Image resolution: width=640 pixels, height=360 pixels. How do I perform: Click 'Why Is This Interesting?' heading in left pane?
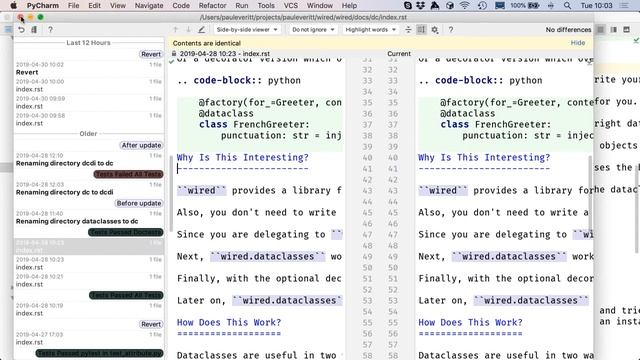coord(242,158)
